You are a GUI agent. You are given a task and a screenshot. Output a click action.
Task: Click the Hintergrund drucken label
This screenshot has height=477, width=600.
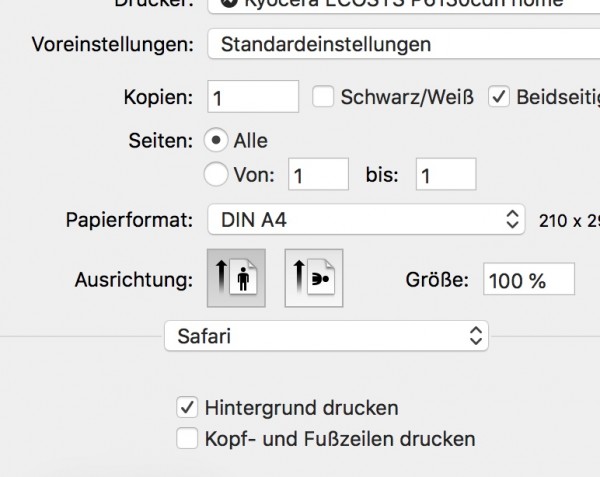pyautogui.click(x=302, y=407)
